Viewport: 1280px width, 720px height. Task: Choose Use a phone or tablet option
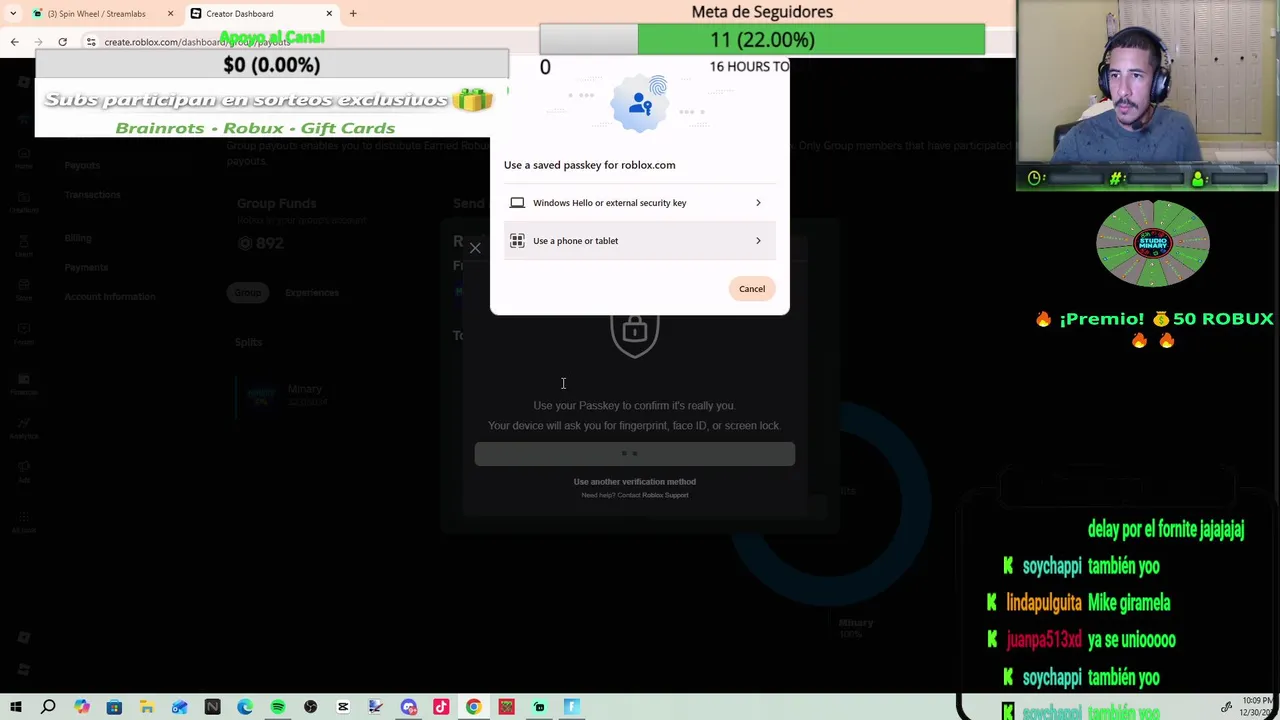tap(639, 241)
